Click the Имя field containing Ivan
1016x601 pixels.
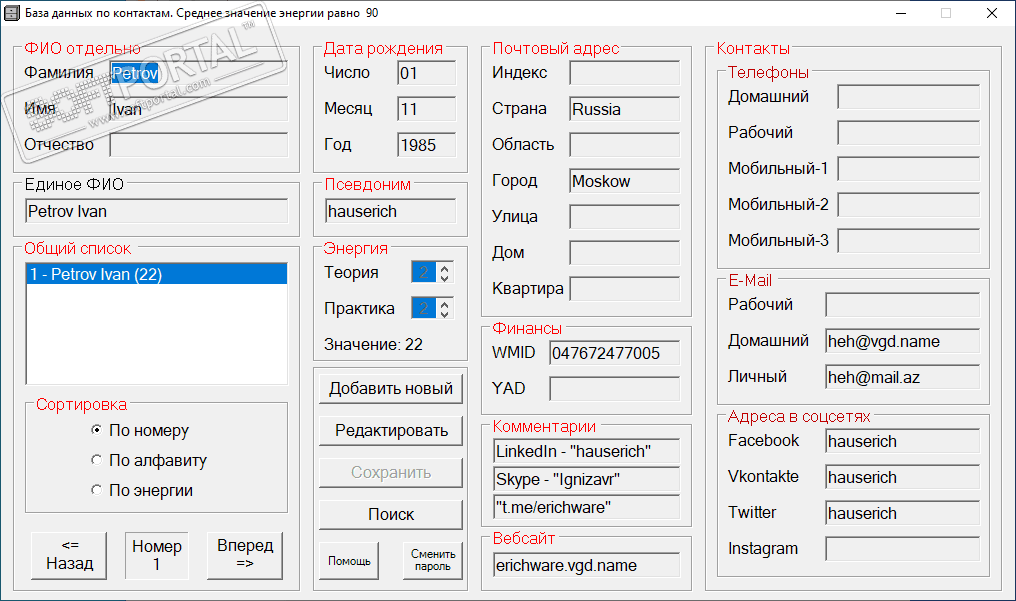coord(198,109)
